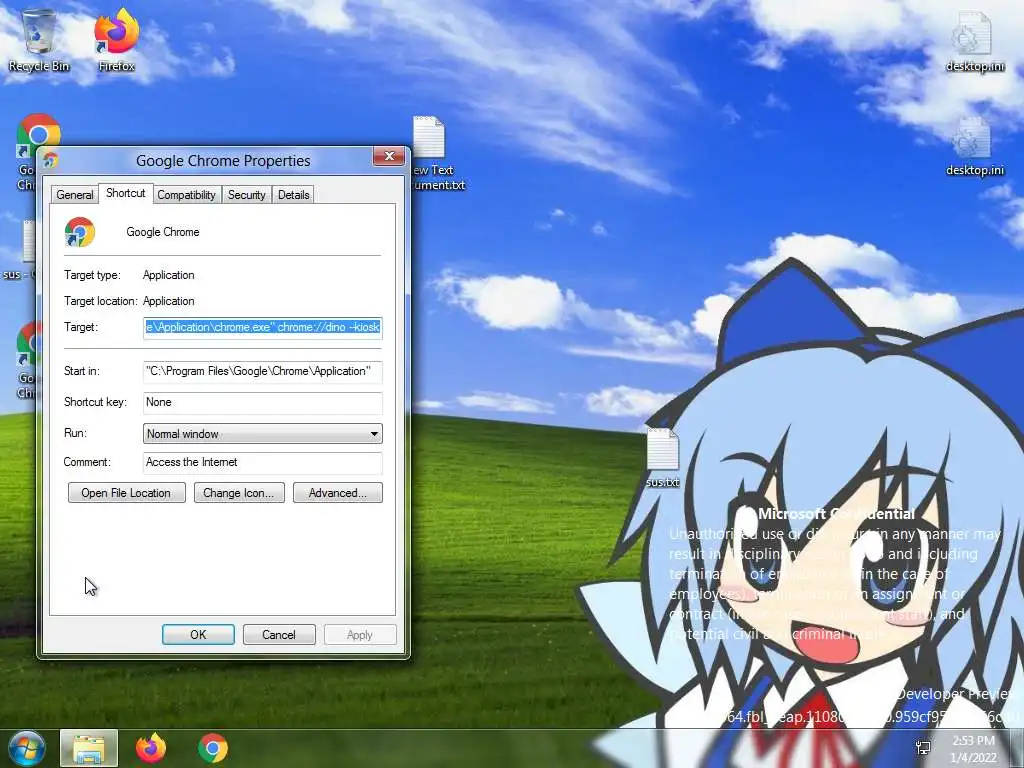The height and width of the screenshot is (768, 1024).
Task: Click the network tray icon
Action: pos(923,748)
